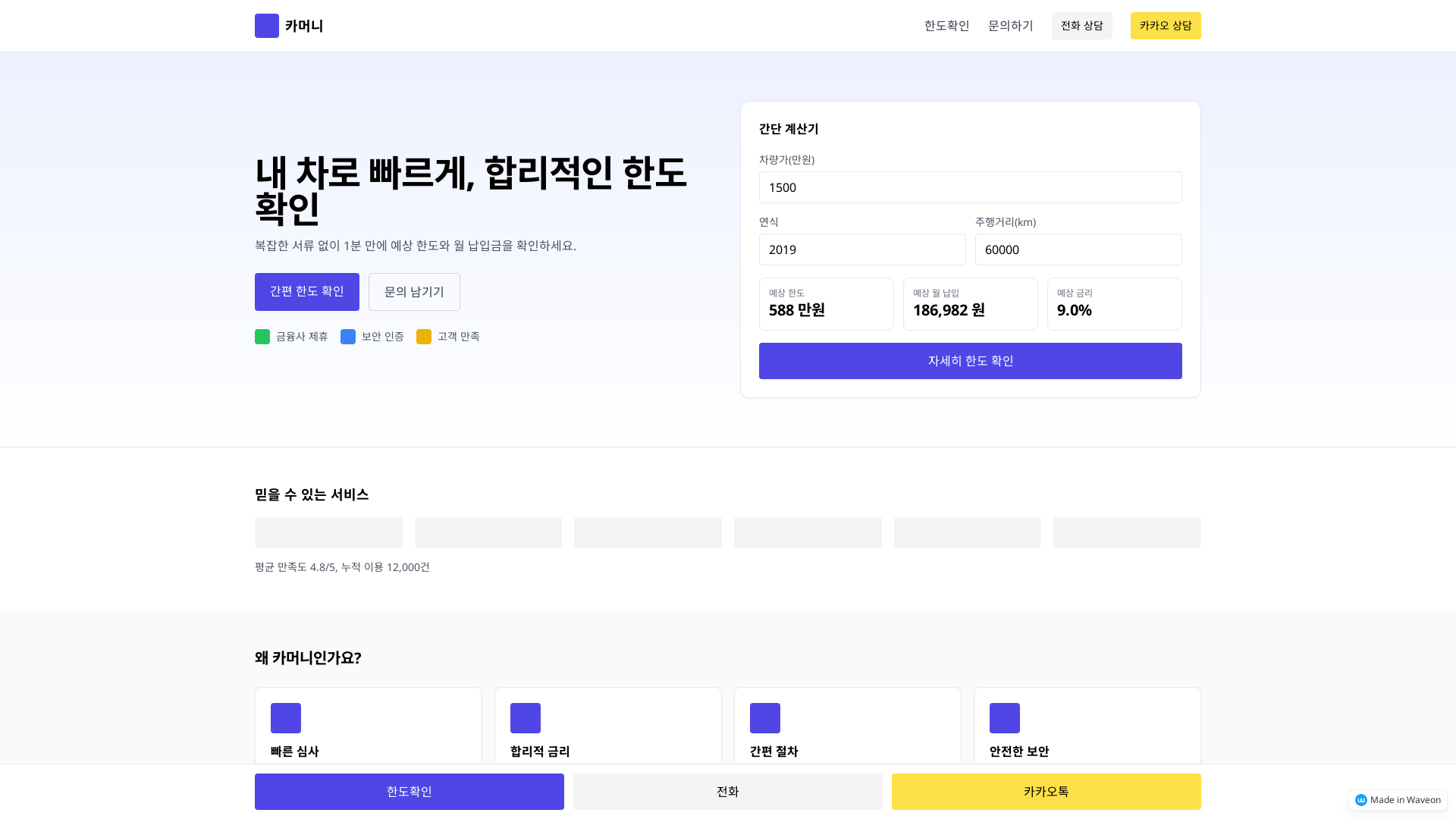Click the 합리적 금리 card icon

click(526, 717)
